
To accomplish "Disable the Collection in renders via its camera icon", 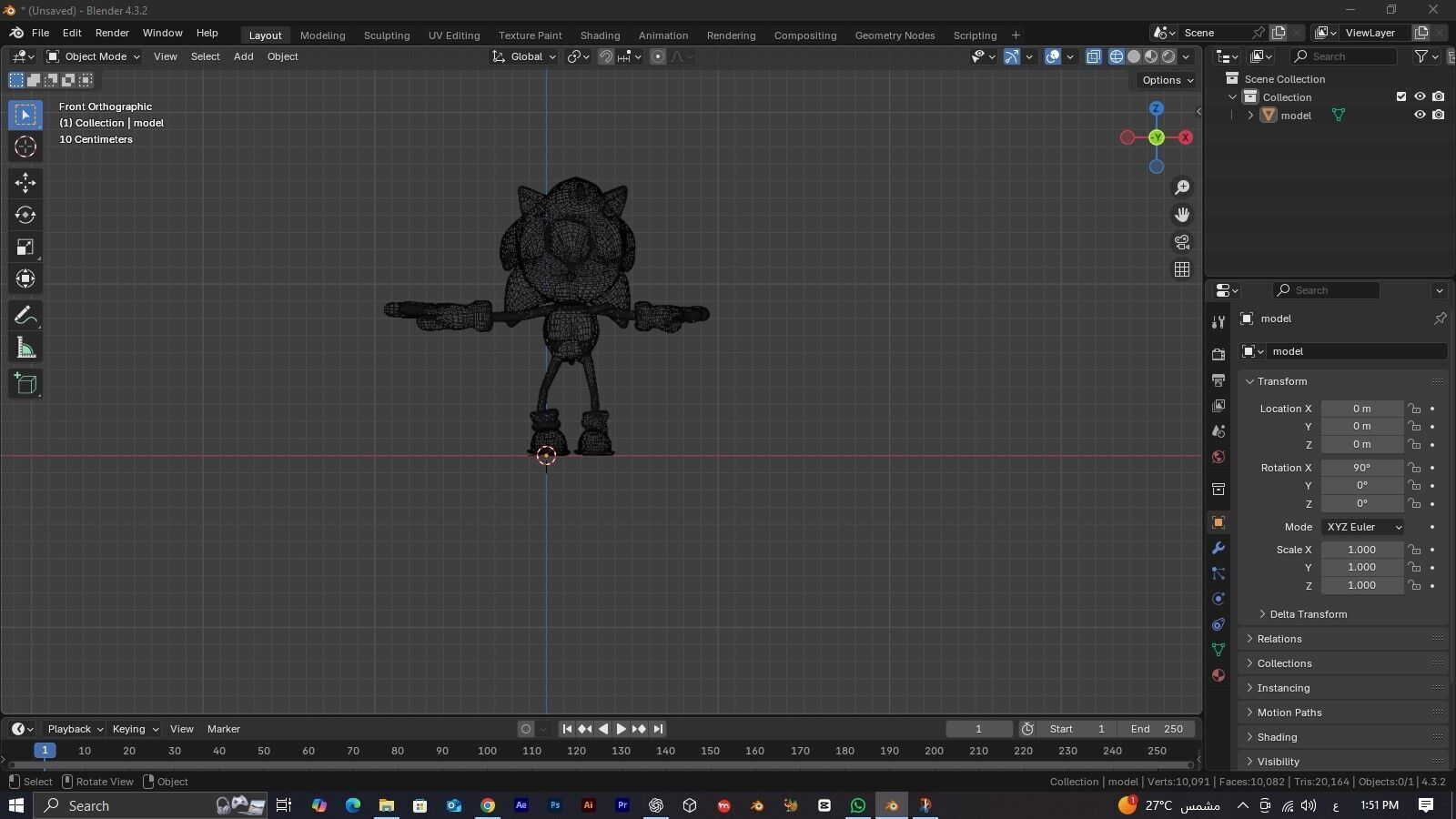I will point(1438,96).
